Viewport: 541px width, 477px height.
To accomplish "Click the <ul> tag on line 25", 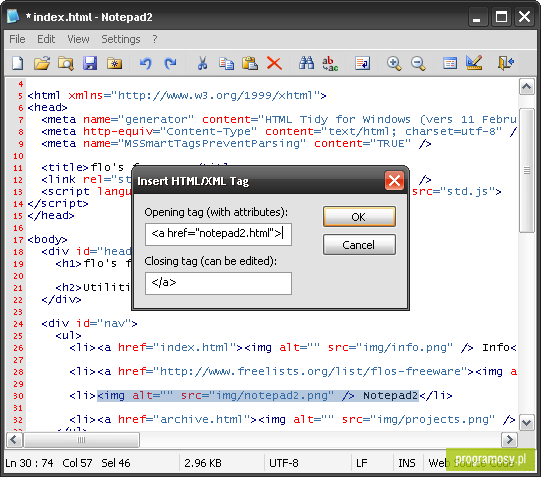I will click(x=68, y=335).
